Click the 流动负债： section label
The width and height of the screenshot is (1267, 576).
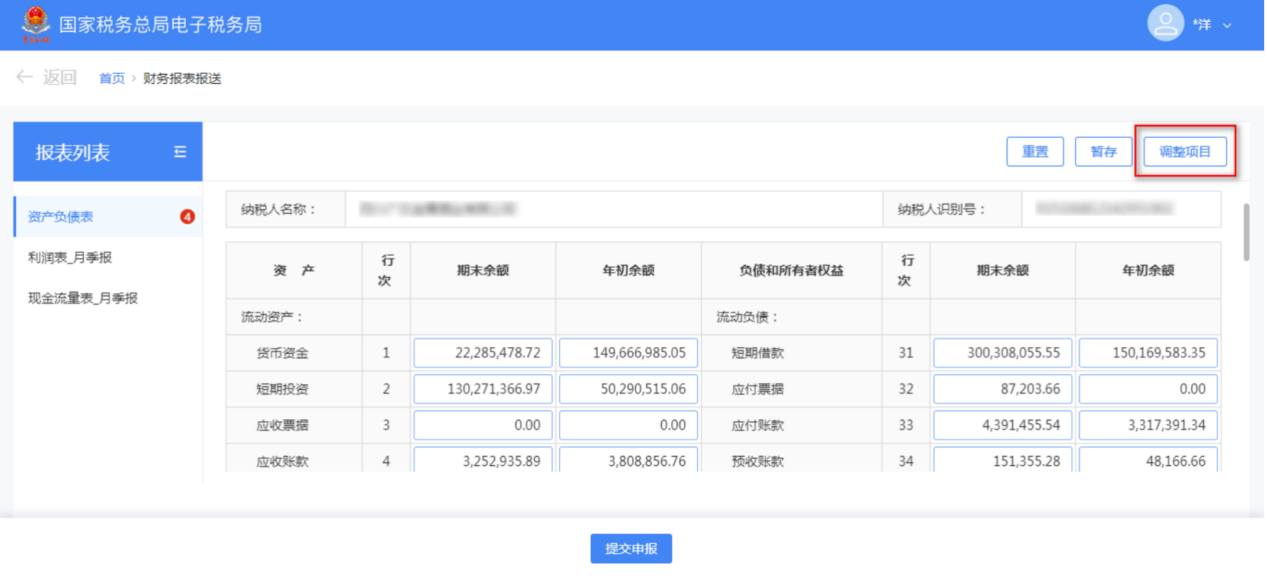(x=748, y=317)
